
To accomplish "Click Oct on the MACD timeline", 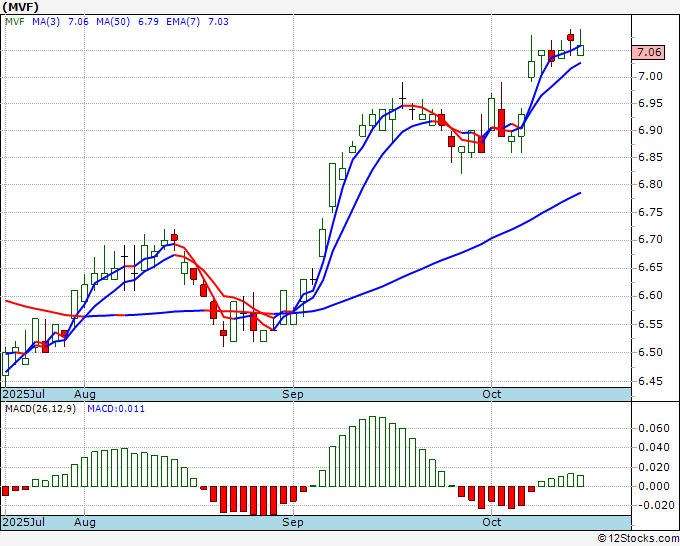I will point(492,522).
